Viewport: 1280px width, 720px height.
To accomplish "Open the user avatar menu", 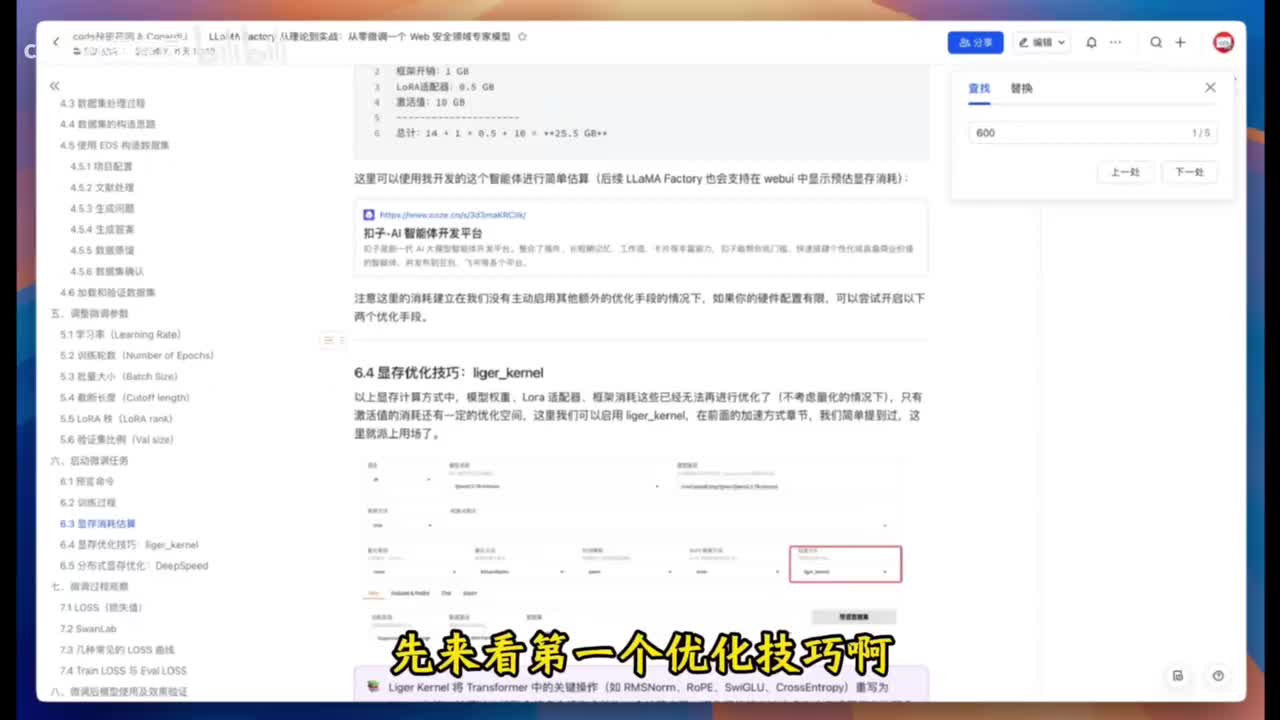I will click(1223, 42).
